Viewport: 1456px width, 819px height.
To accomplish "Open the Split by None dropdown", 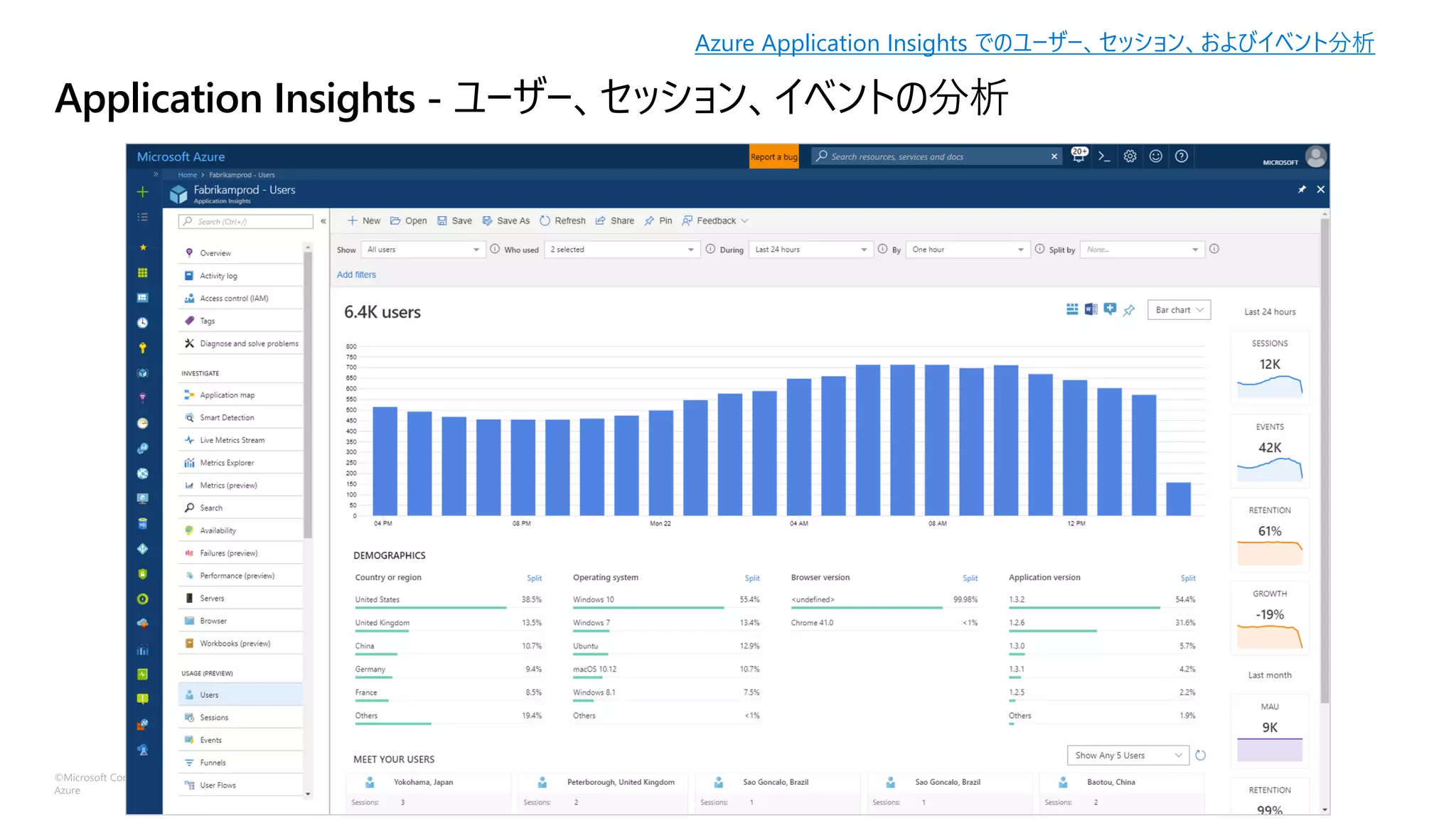I will tap(1142, 250).
